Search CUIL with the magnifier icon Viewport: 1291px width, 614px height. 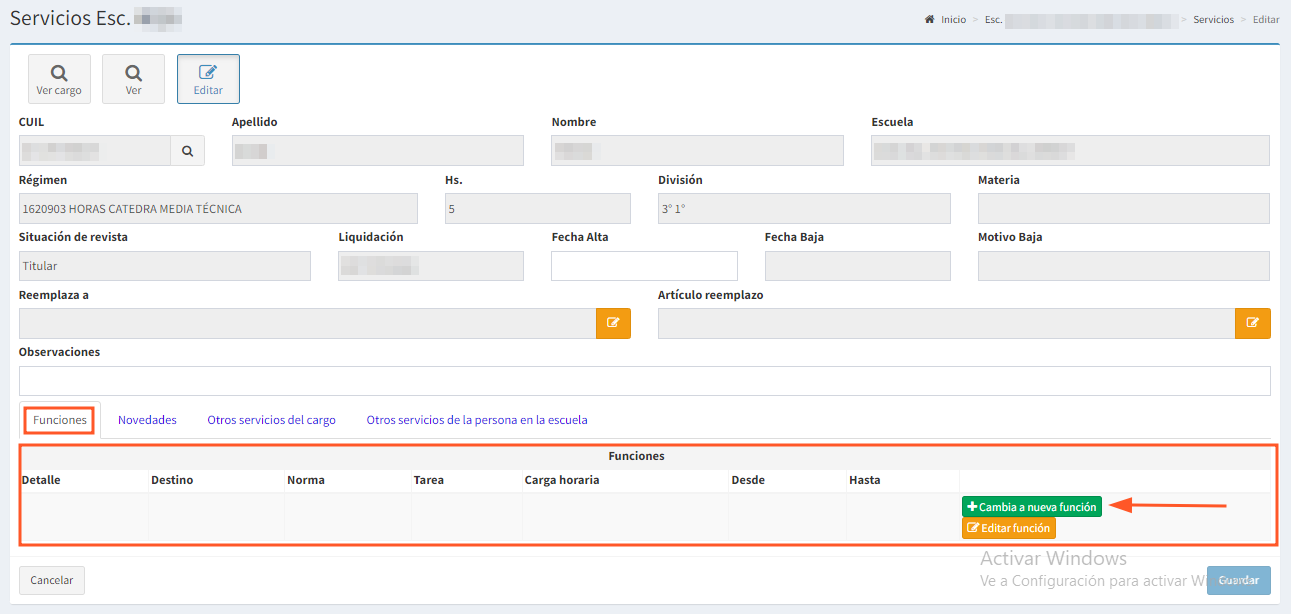point(187,151)
